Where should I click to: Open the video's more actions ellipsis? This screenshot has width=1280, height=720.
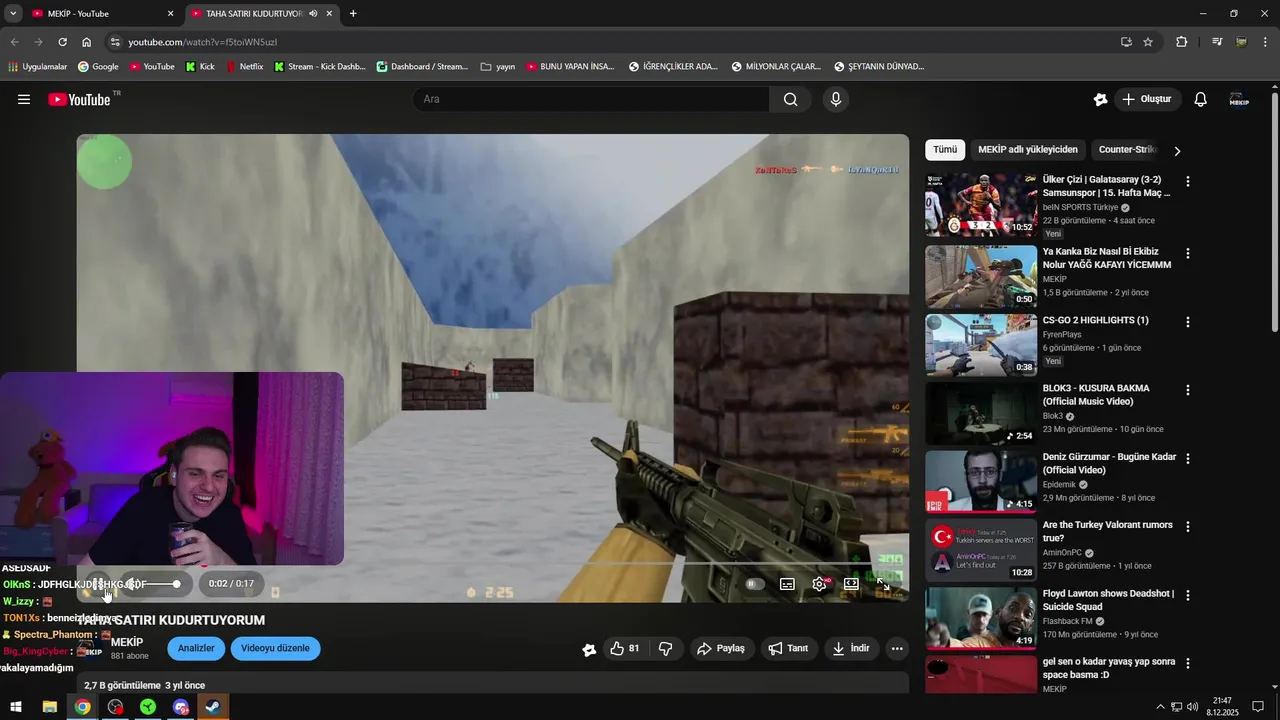tap(897, 648)
